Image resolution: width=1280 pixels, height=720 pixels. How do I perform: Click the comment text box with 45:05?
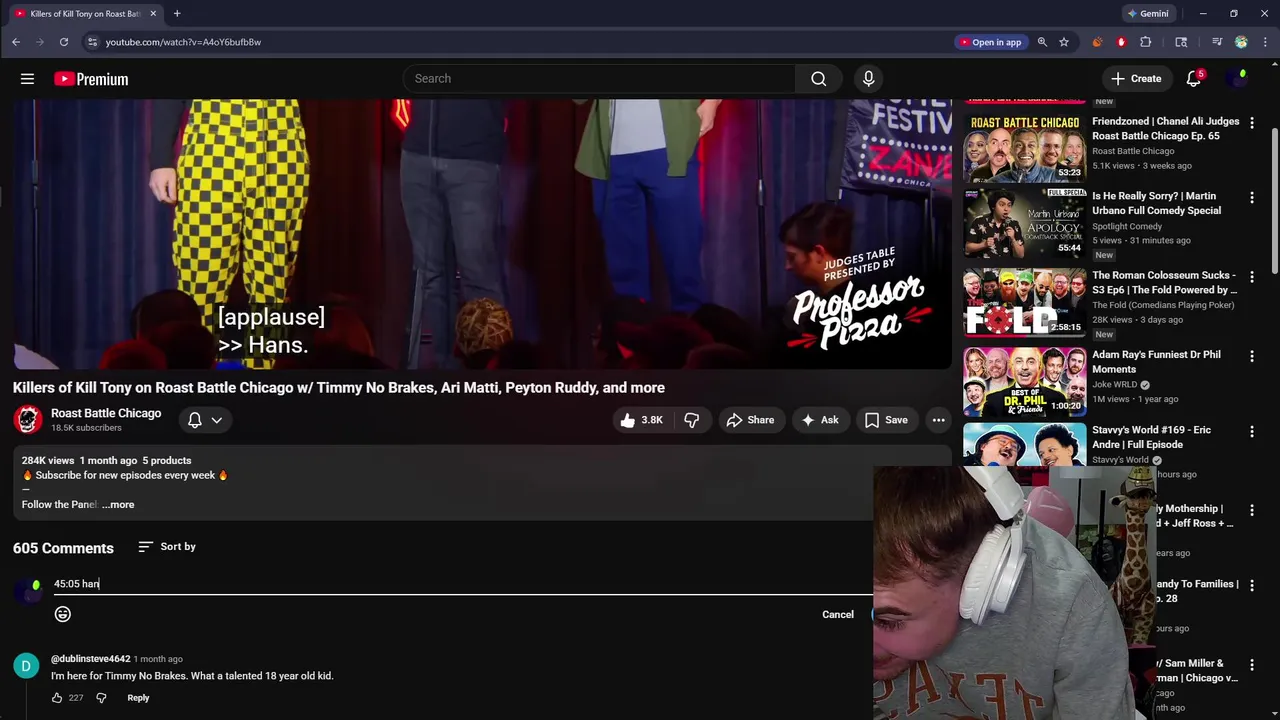(x=462, y=584)
